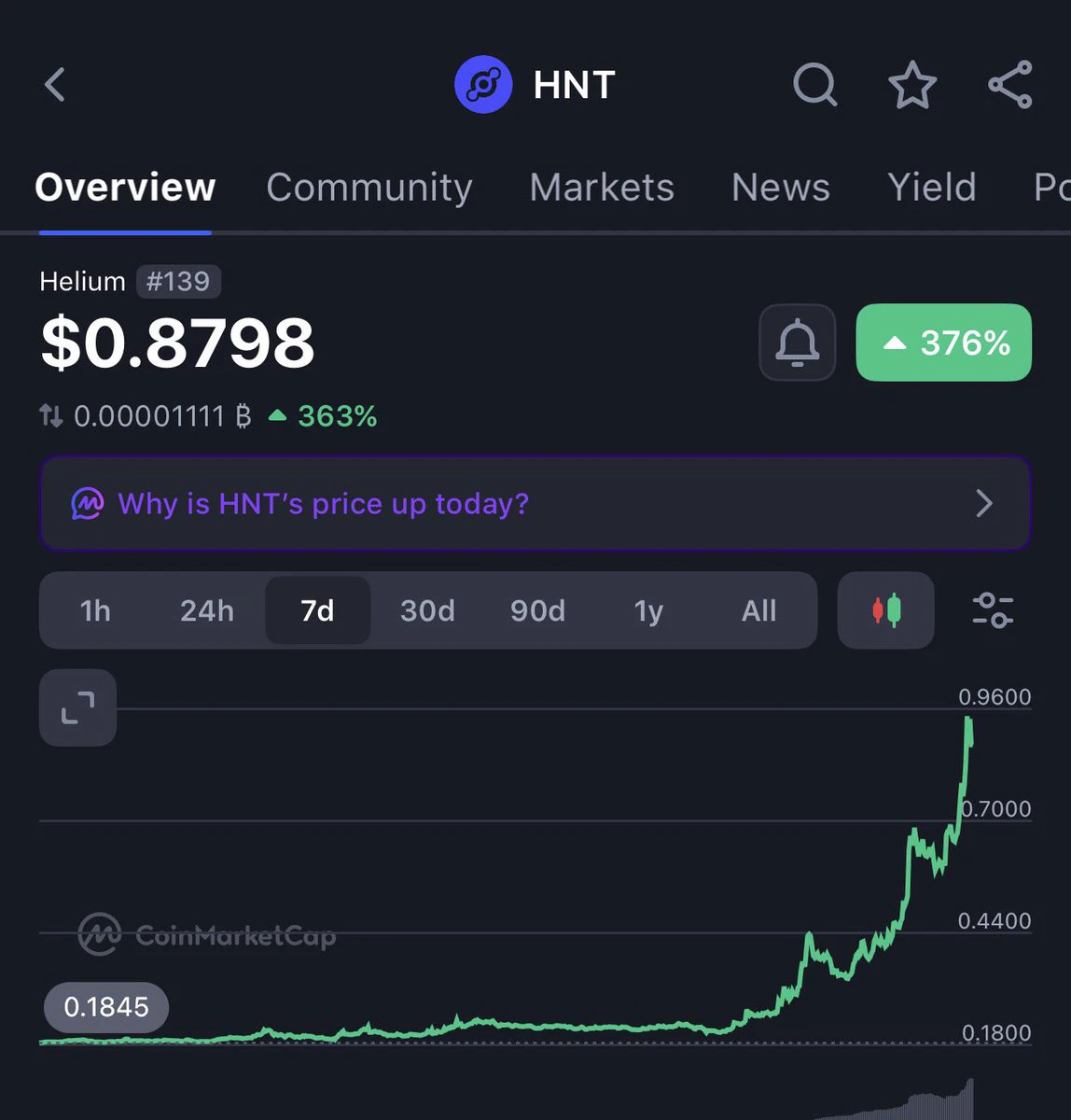
Task: Open chart settings sliders icon
Action: [x=993, y=610]
